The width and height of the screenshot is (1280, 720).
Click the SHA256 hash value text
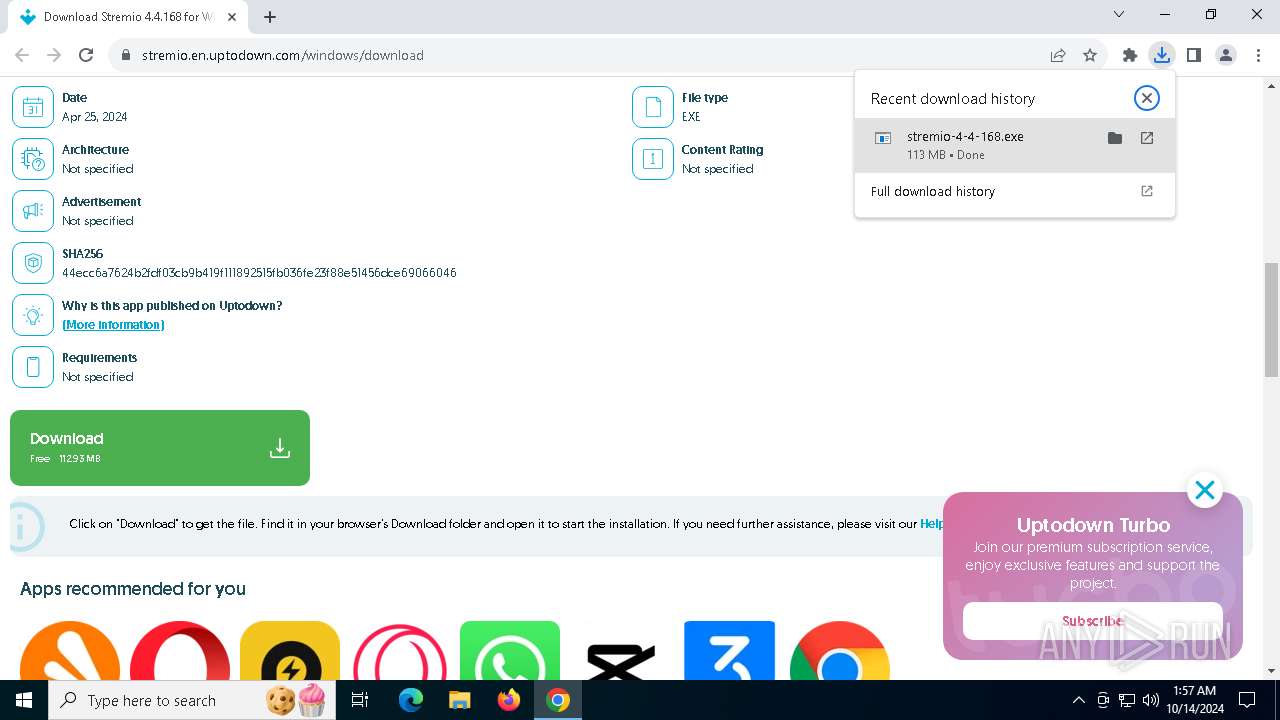(x=259, y=273)
